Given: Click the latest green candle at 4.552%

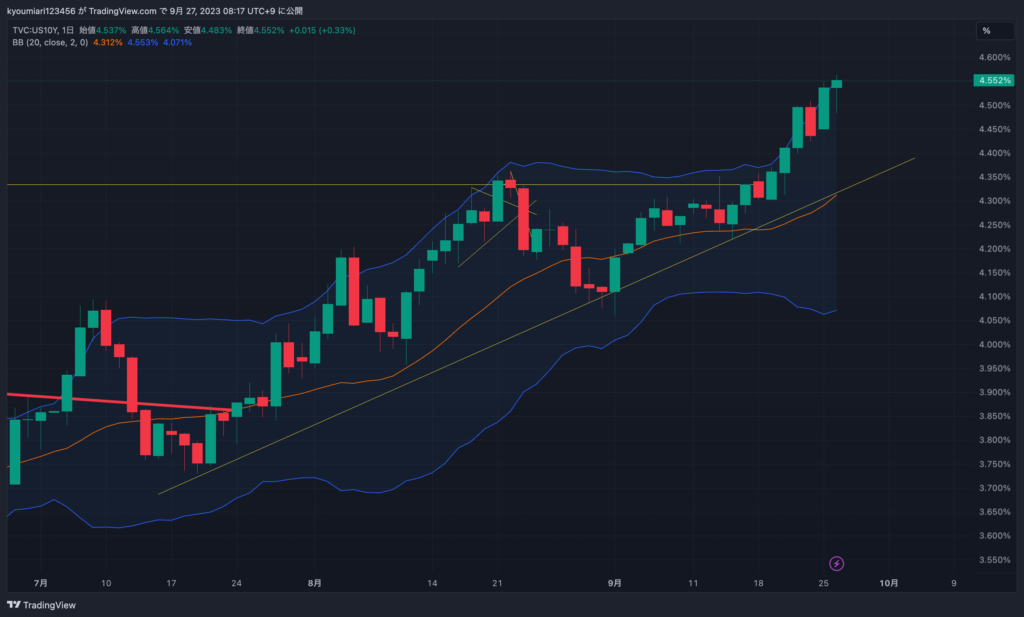Looking at the screenshot, I should [x=837, y=84].
